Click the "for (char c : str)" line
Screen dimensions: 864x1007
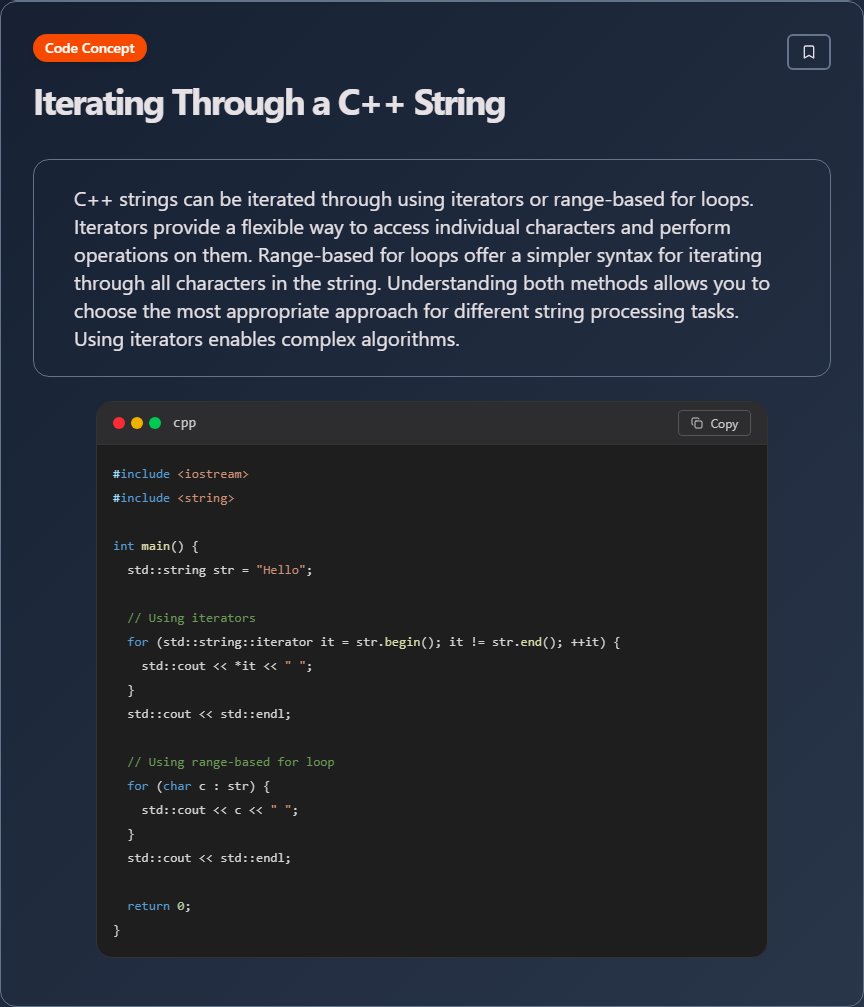point(198,786)
